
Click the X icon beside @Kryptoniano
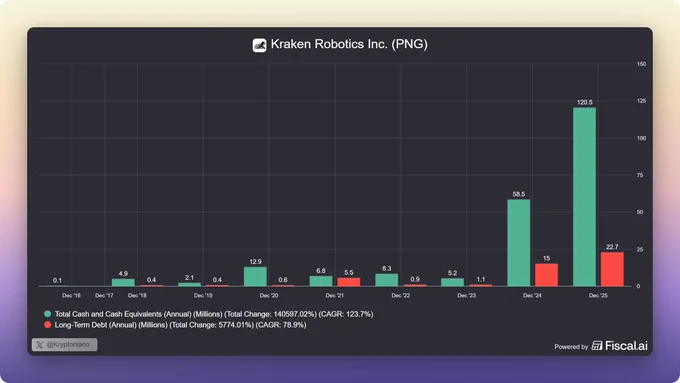[39, 345]
